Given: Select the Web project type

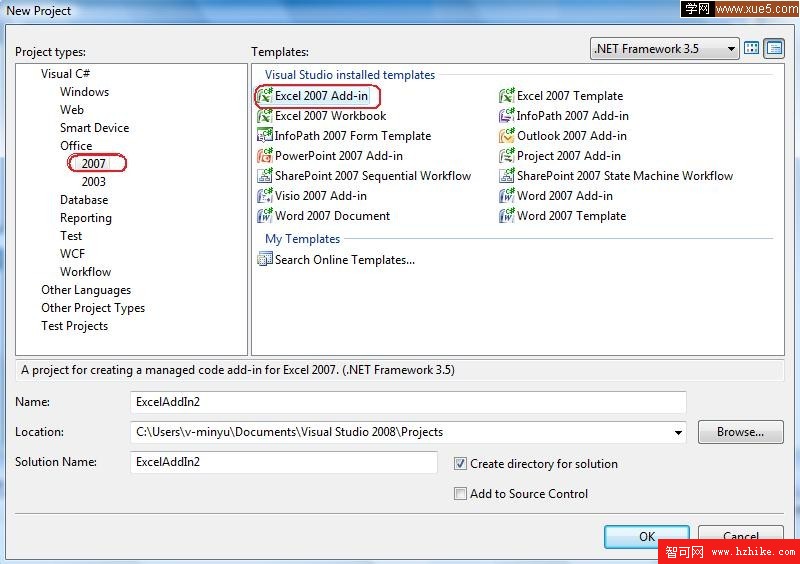Looking at the screenshot, I should point(72,110).
